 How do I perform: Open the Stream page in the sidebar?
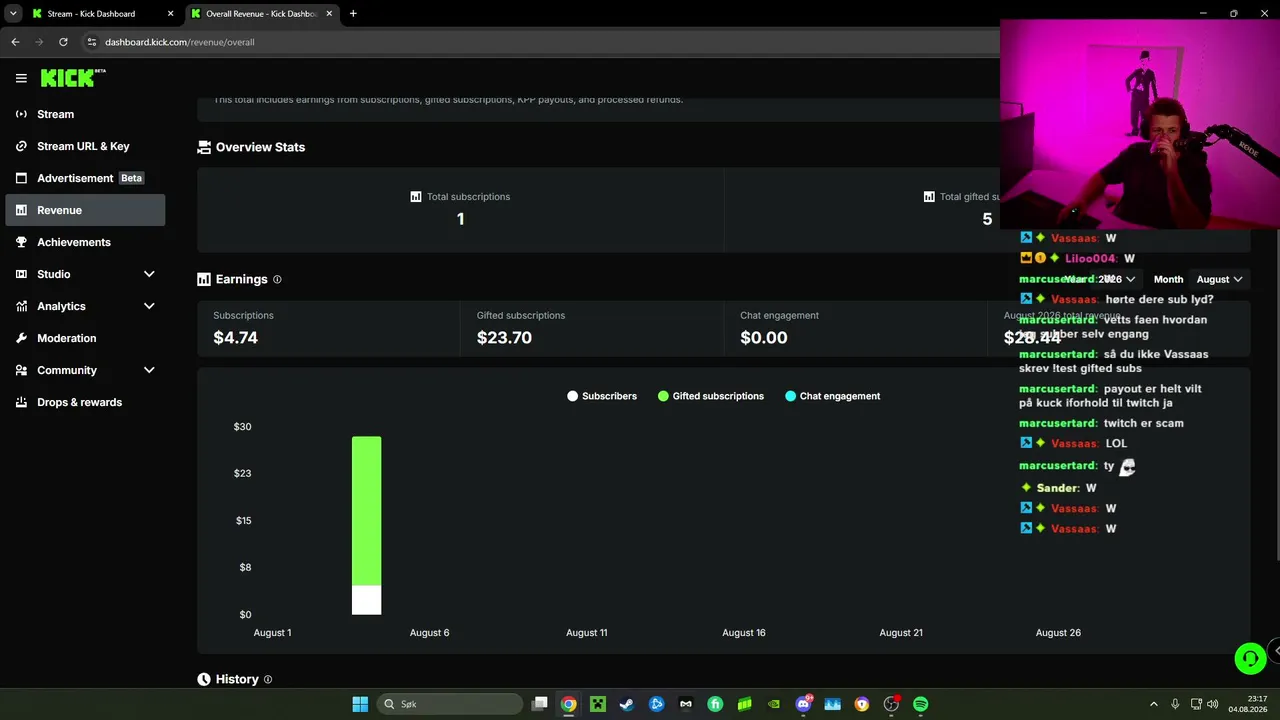tap(85, 114)
